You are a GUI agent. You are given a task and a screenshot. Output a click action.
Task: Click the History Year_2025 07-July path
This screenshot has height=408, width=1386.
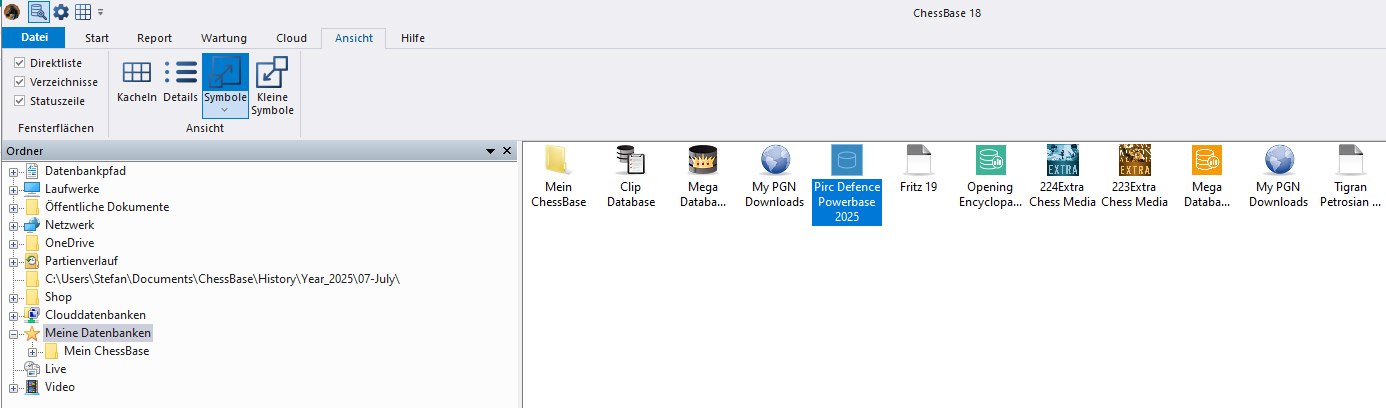[x=228, y=279]
